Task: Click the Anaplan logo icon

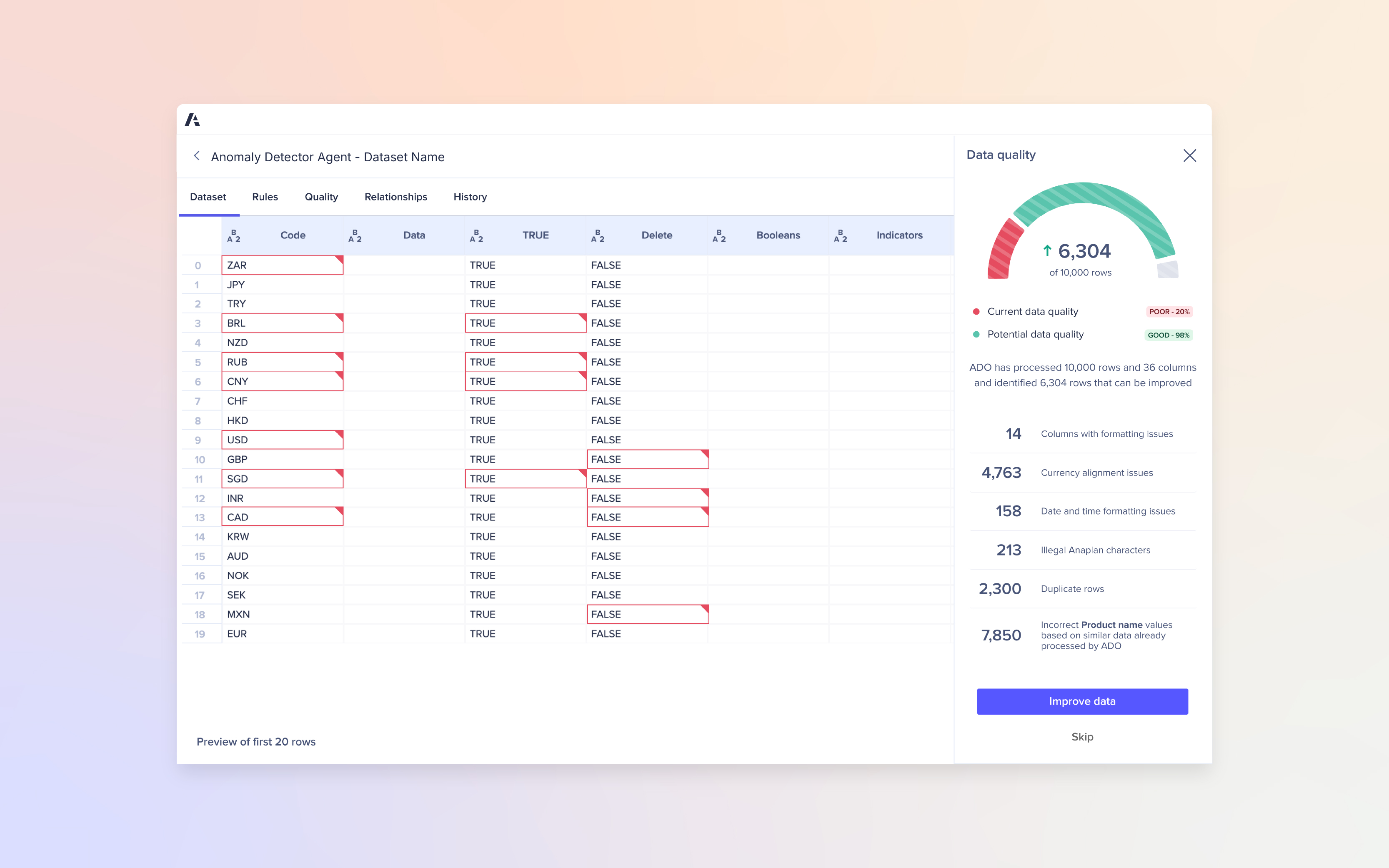Action: pyautogui.click(x=192, y=120)
